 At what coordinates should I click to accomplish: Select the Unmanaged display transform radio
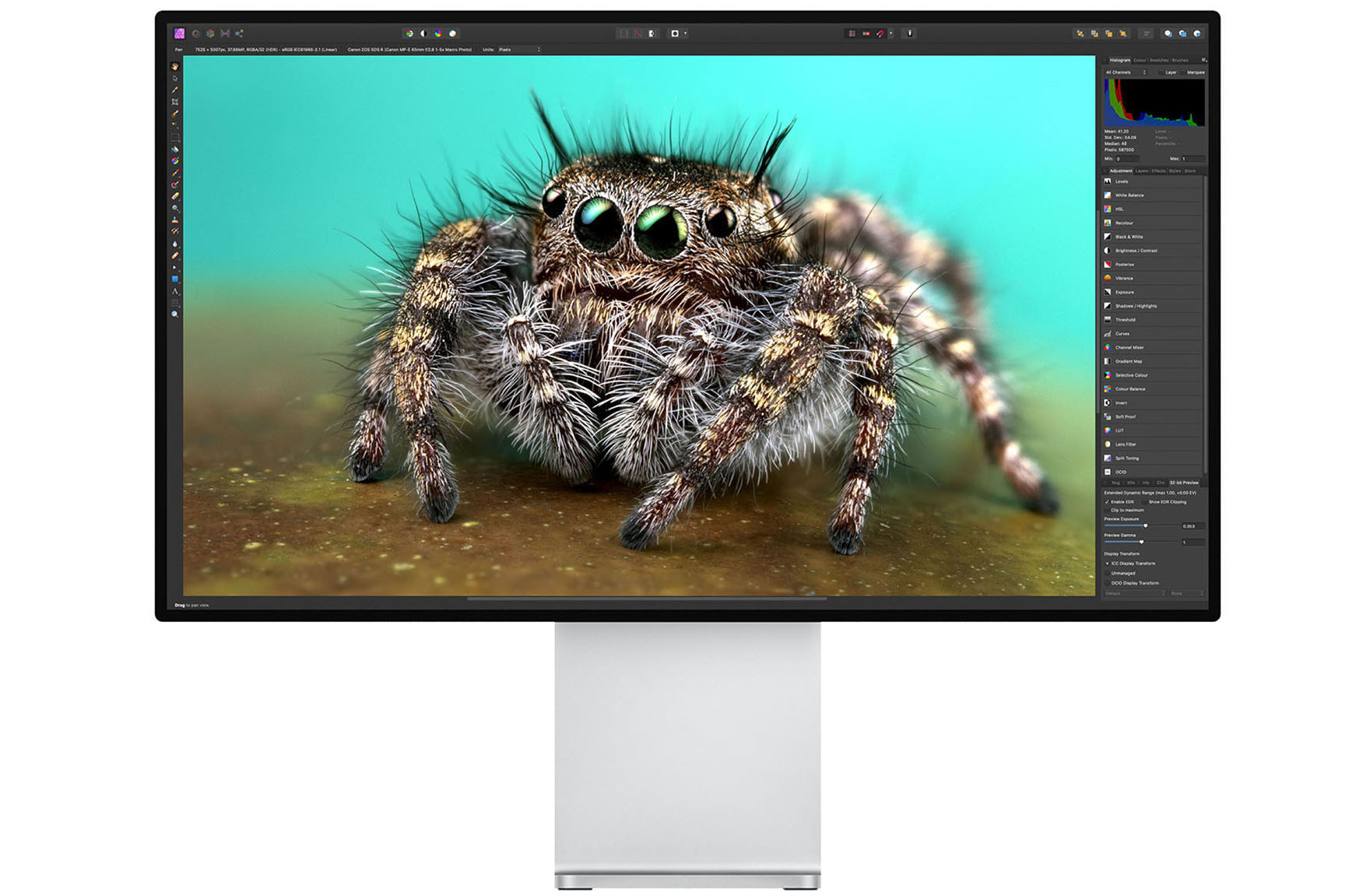click(x=1108, y=573)
